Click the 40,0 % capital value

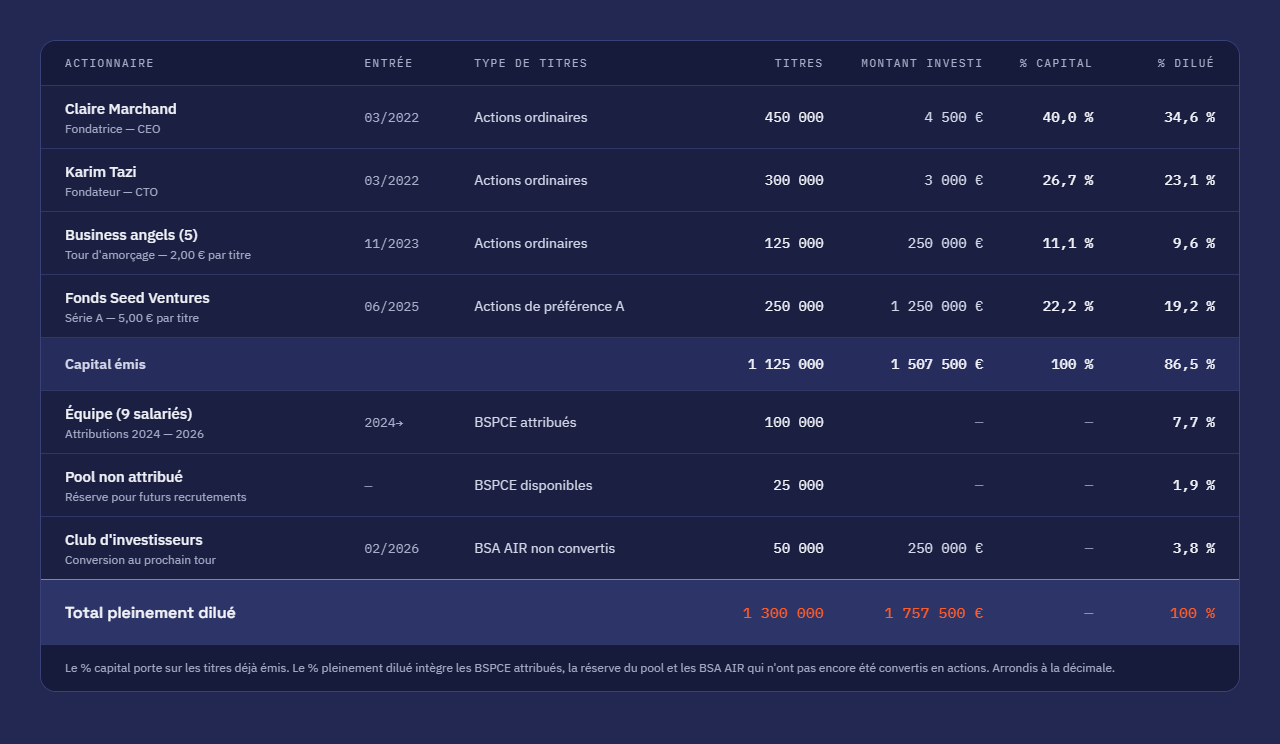[x=1068, y=118]
